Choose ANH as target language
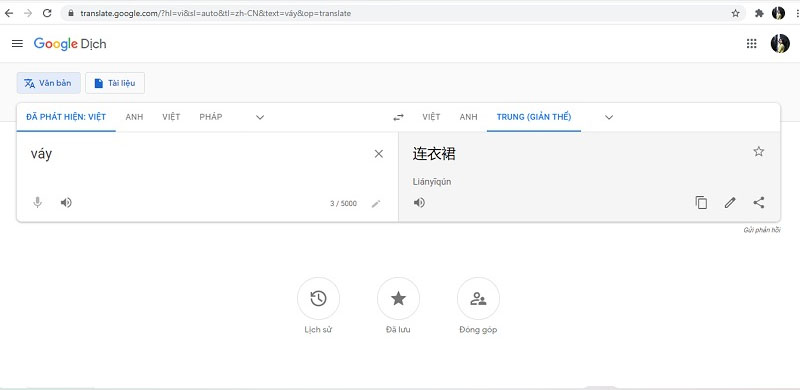The height and width of the screenshot is (390, 800). coord(468,117)
